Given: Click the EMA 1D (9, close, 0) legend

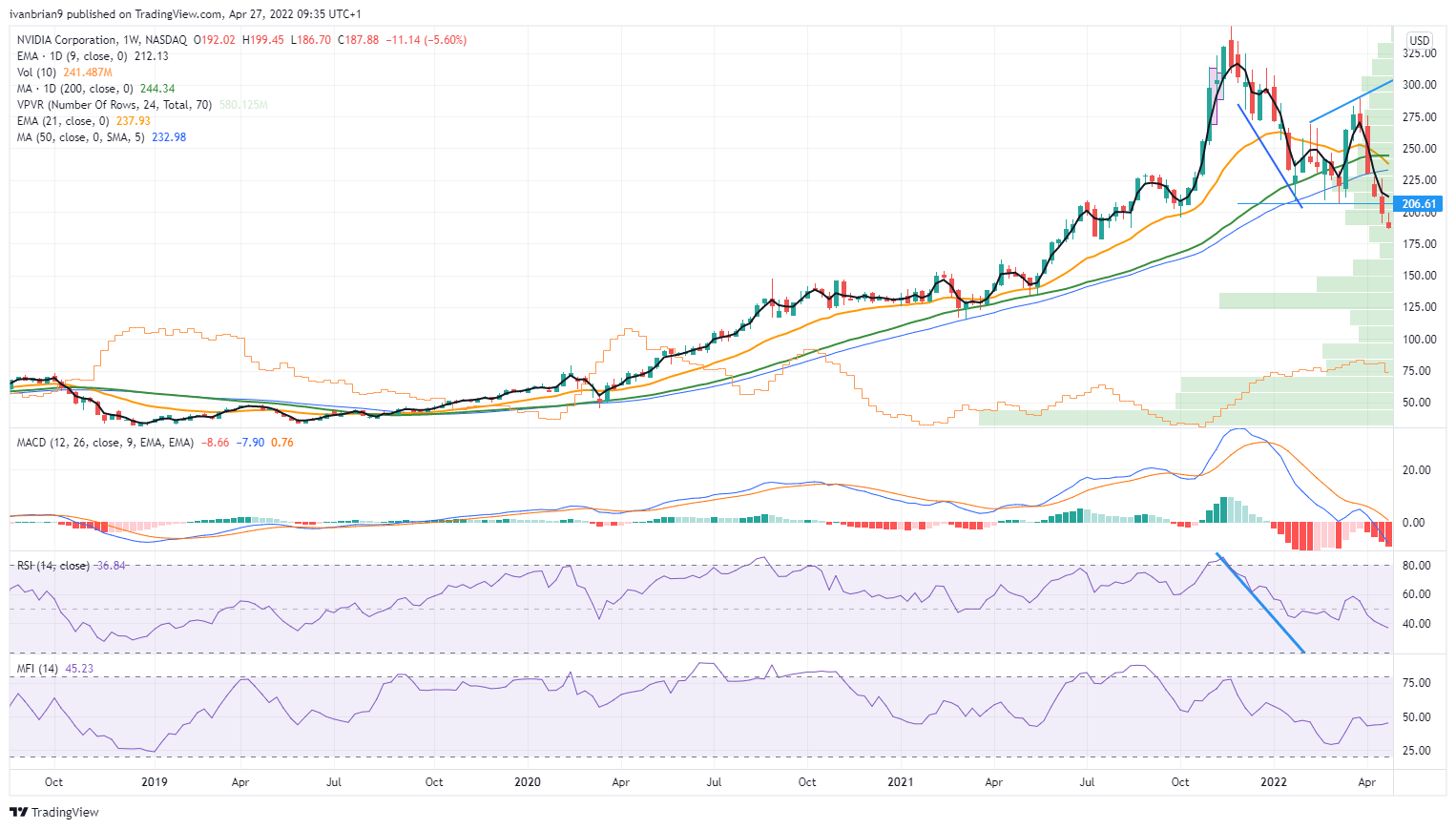Looking at the screenshot, I should tap(73, 56).
